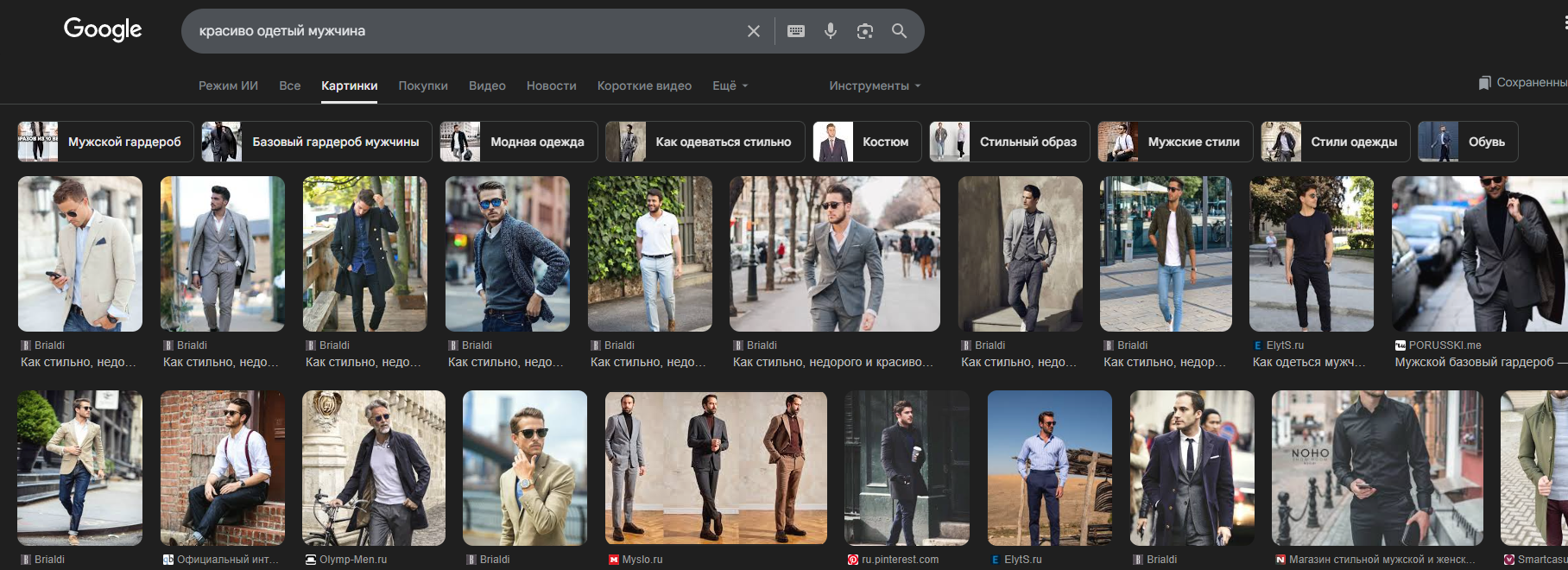Start voice search with microphone icon
The height and width of the screenshot is (570, 1568).
tap(831, 31)
